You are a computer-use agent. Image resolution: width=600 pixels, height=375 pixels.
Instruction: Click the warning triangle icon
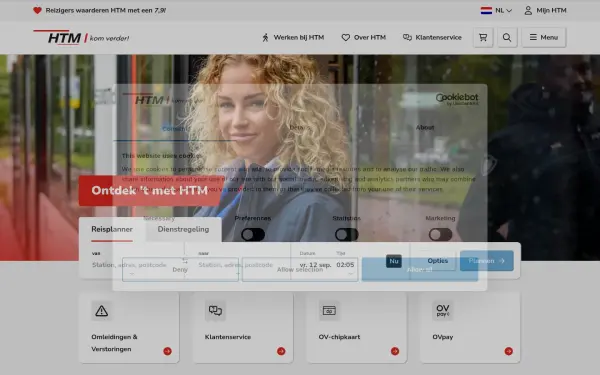coord(101,311)
